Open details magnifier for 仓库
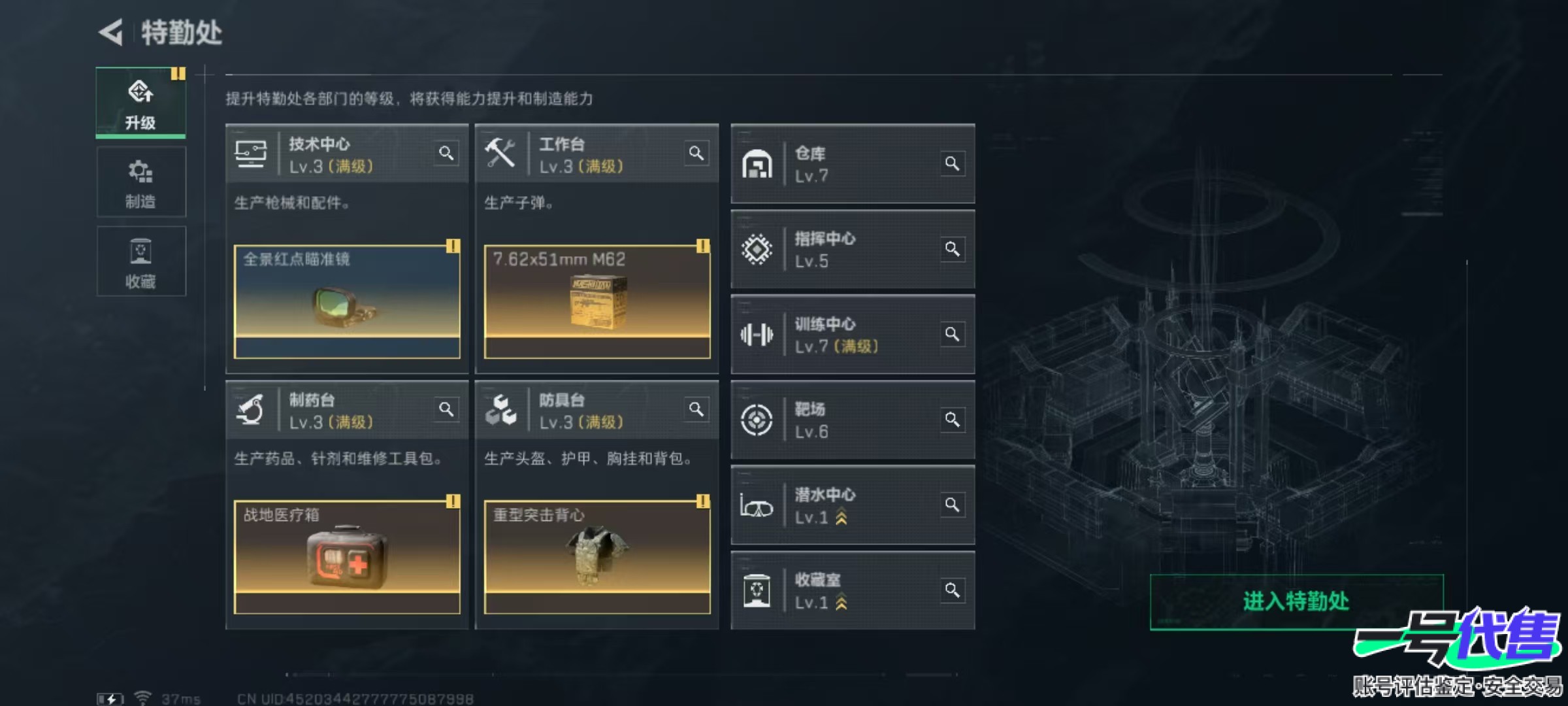Image resolution: width=1568 pixels, height=706 pixels. (952, 163)
